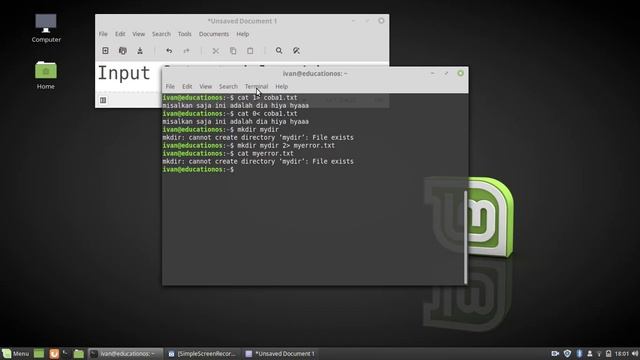Click the terminal title bar ivan@educationos

tap(315, 73)
